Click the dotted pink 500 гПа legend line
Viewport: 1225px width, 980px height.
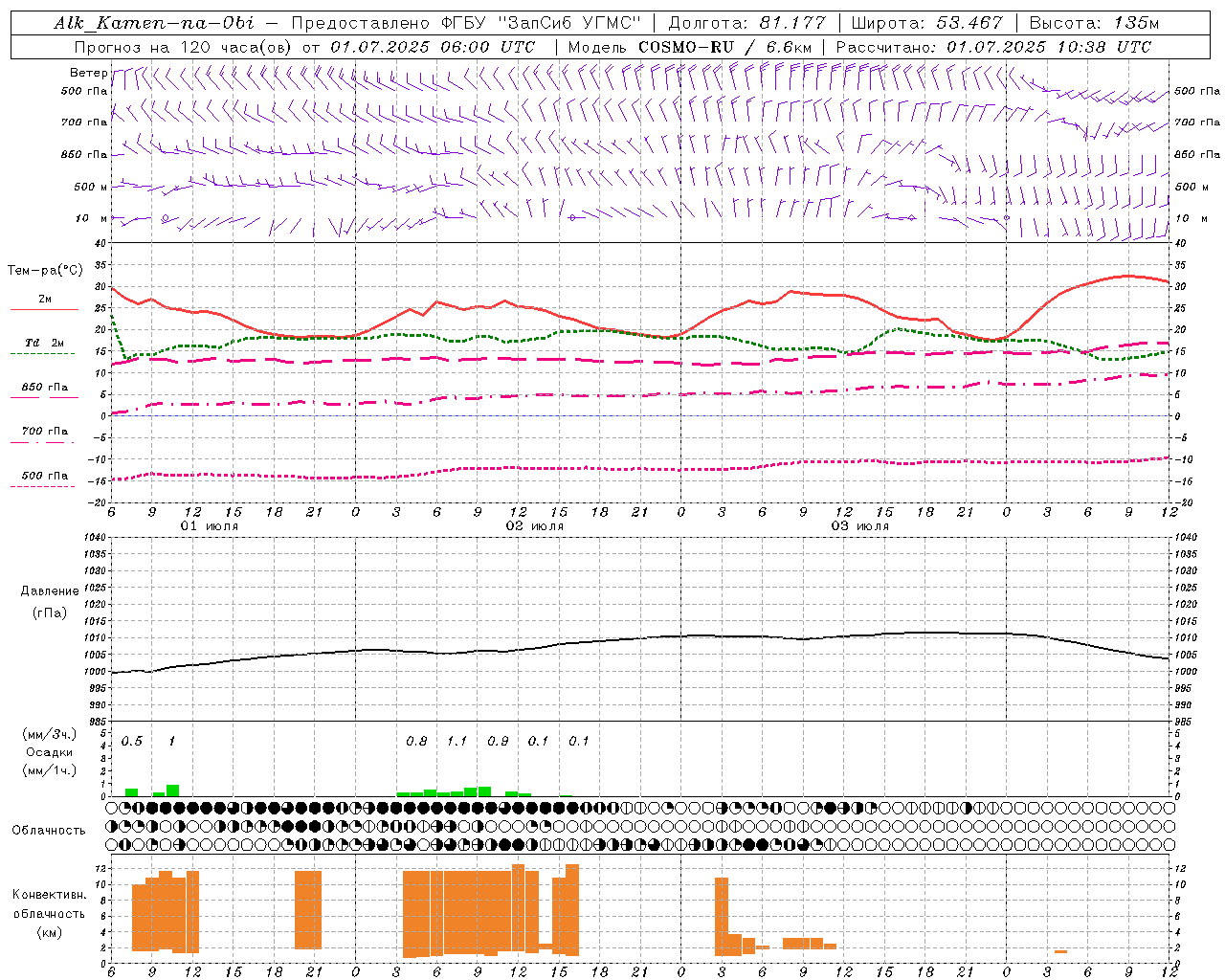click(43, 486)
